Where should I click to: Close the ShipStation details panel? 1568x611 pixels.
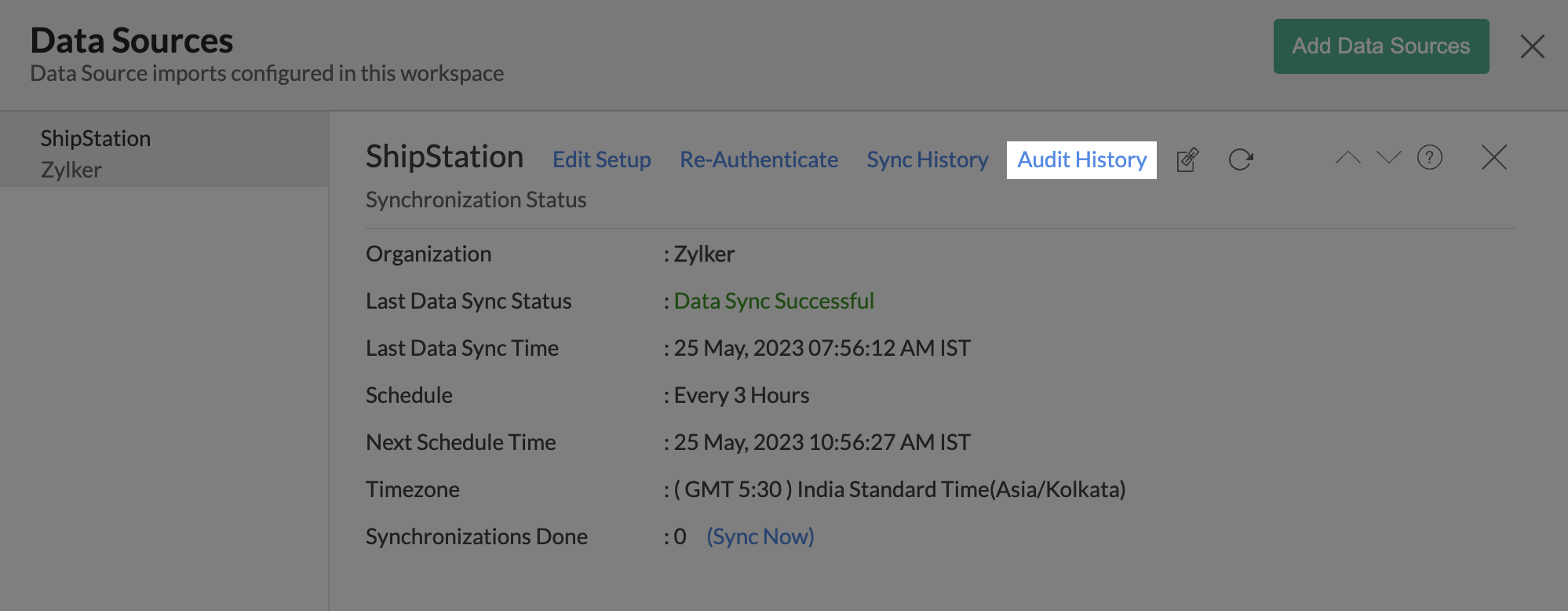[1493, 157]
